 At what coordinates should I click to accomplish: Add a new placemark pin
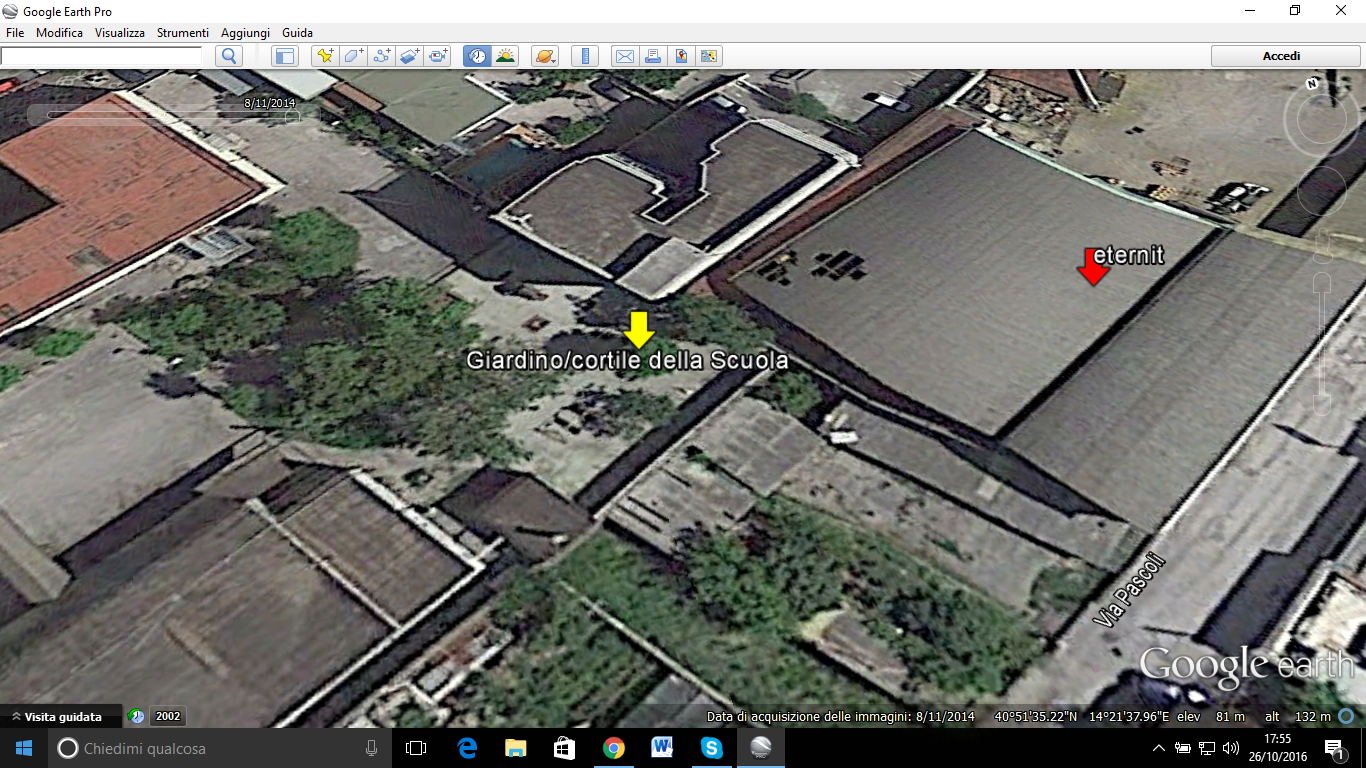(x=324, y=56)
